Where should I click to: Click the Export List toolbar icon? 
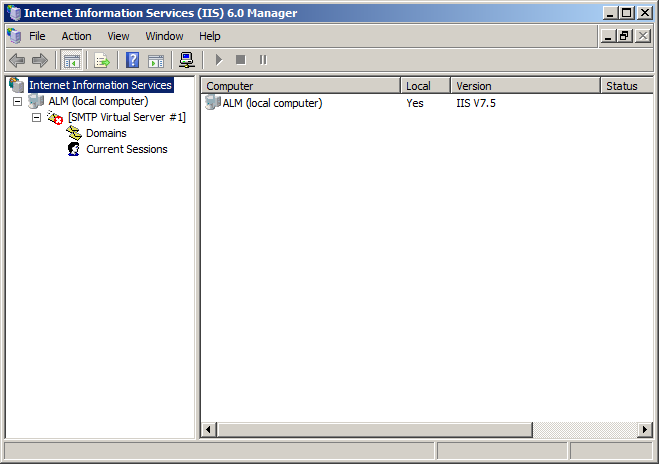[x=102, y=61]
